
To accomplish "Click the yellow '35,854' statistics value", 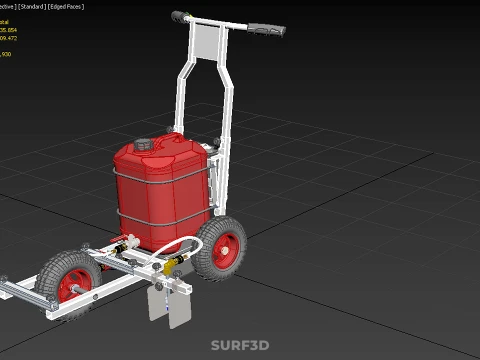I will 8,30.
